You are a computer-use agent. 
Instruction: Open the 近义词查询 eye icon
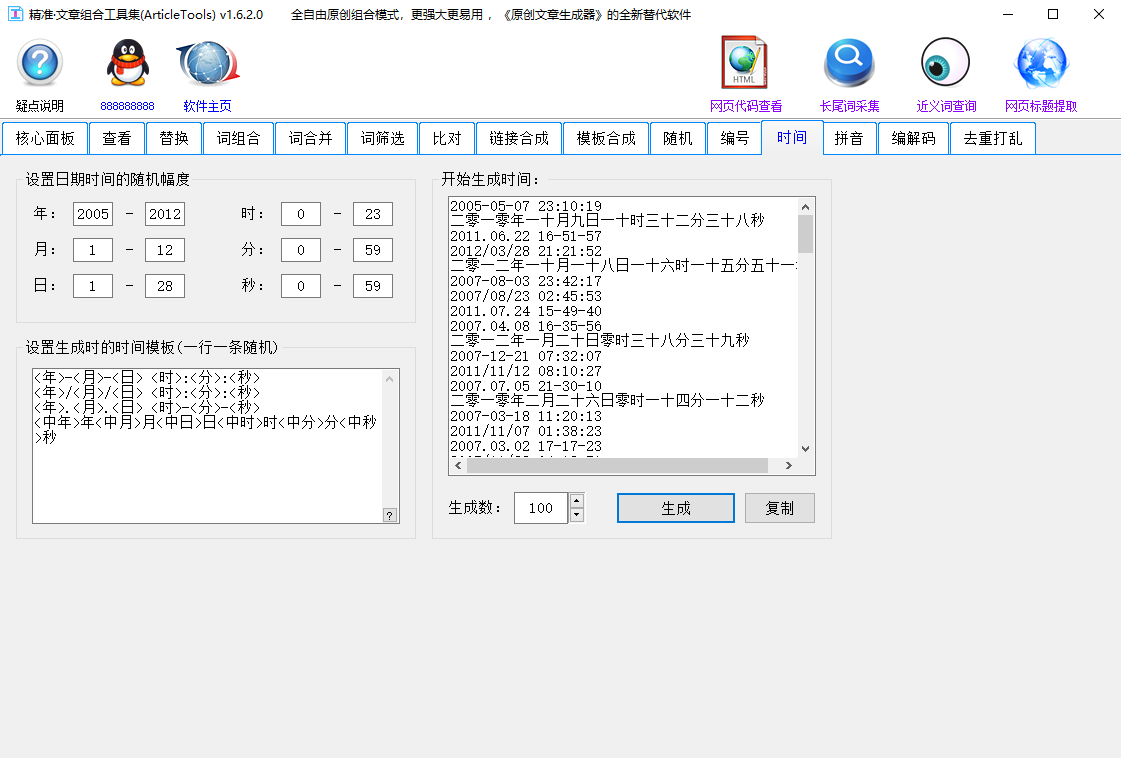click(x=943, y=62)
